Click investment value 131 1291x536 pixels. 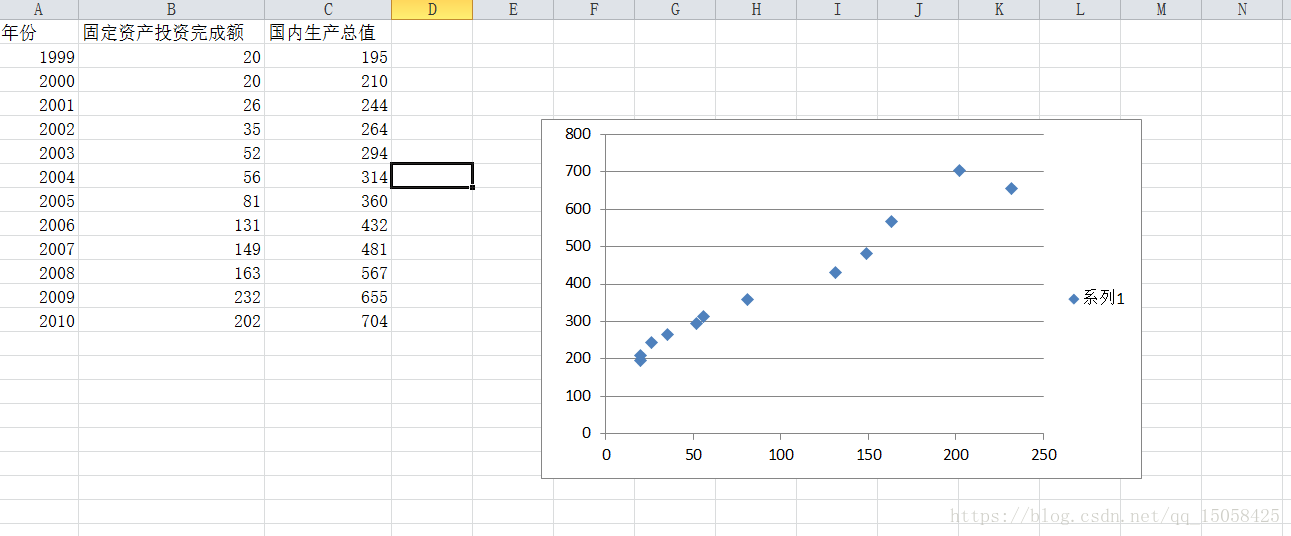point(171,224)
